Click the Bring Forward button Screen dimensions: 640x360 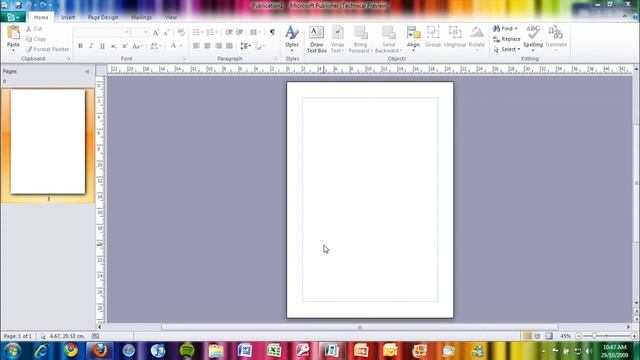click(x=360, y=40)
